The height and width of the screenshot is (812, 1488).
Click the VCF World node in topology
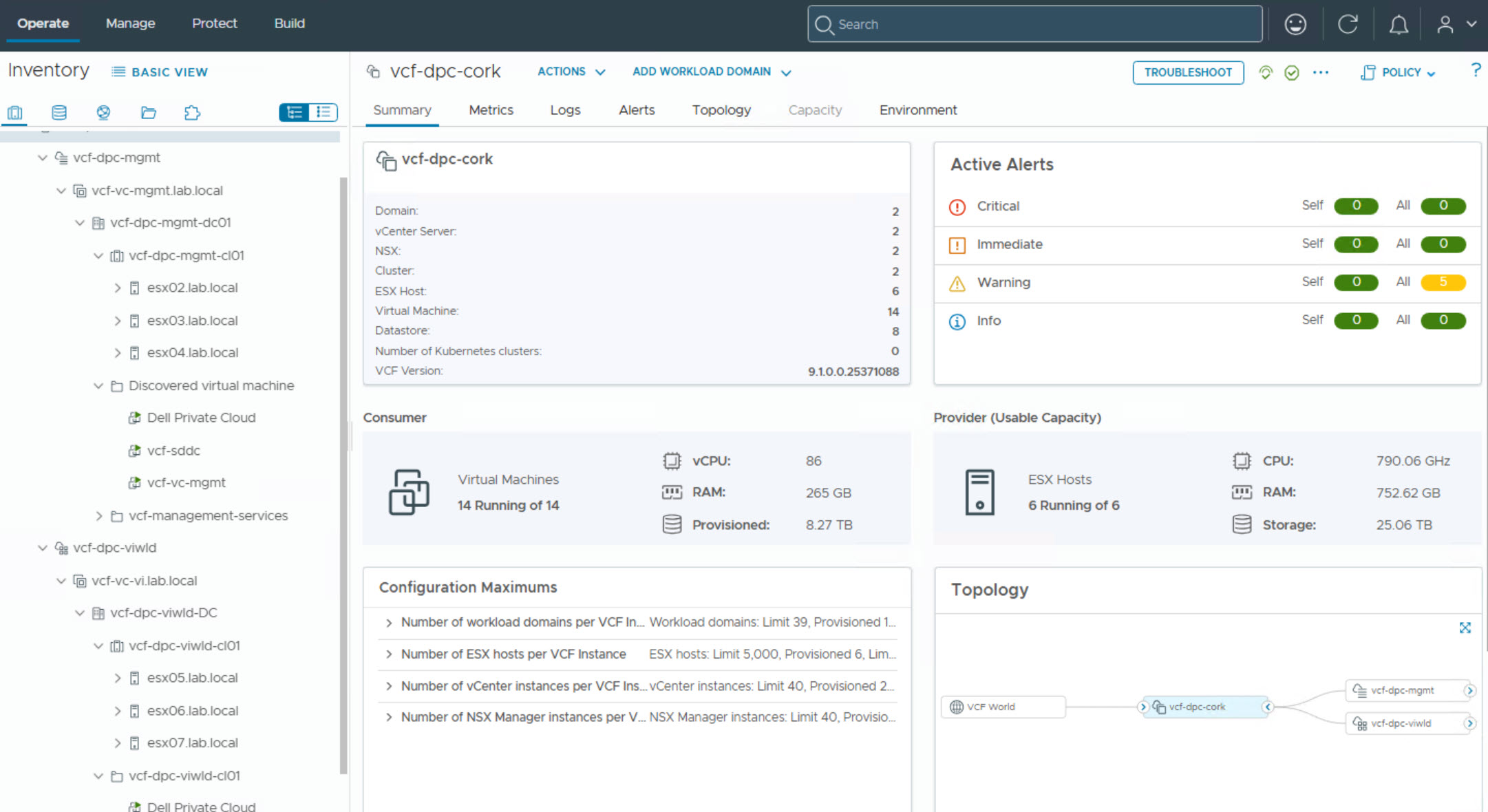click(x=1003, y=707)
